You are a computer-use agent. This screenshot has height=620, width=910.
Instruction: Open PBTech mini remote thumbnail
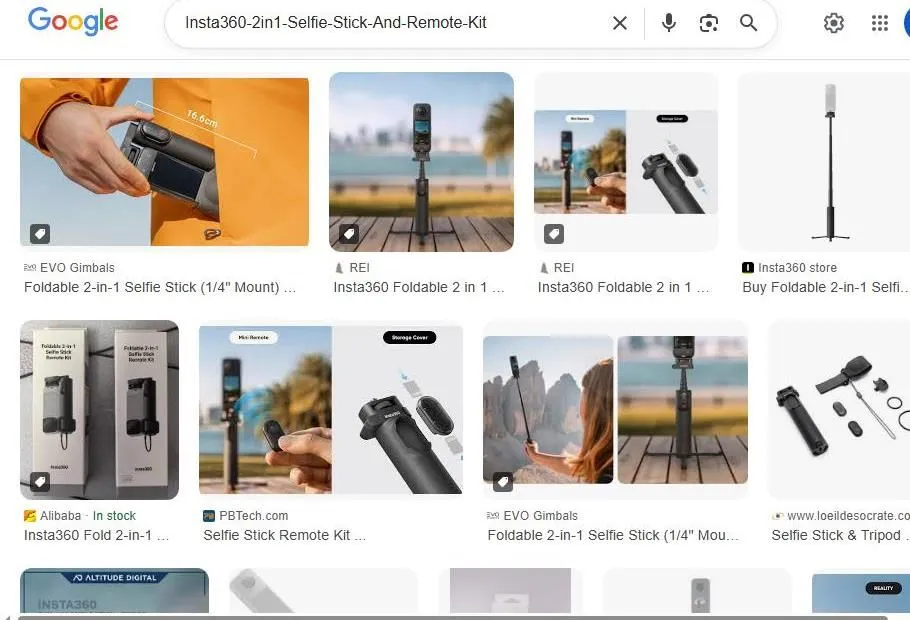click(331, 410)
